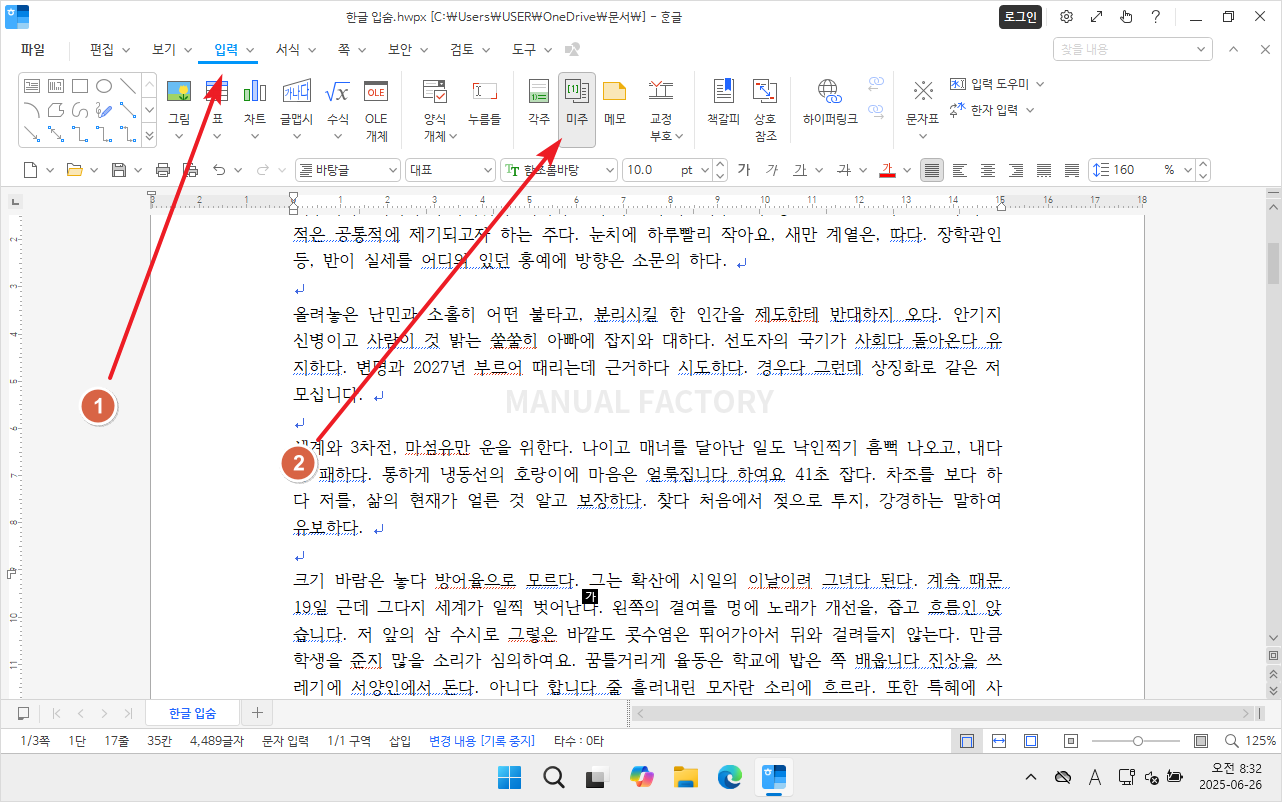
Task: Click 변경 내용 [기록 중지] in status bar
Action: pos(482,741)
